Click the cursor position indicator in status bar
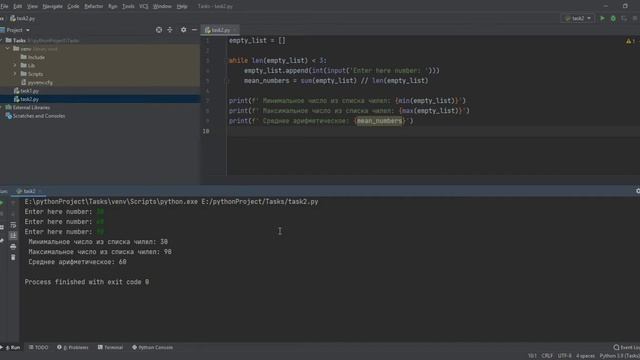640x360 pixels. 532,356
